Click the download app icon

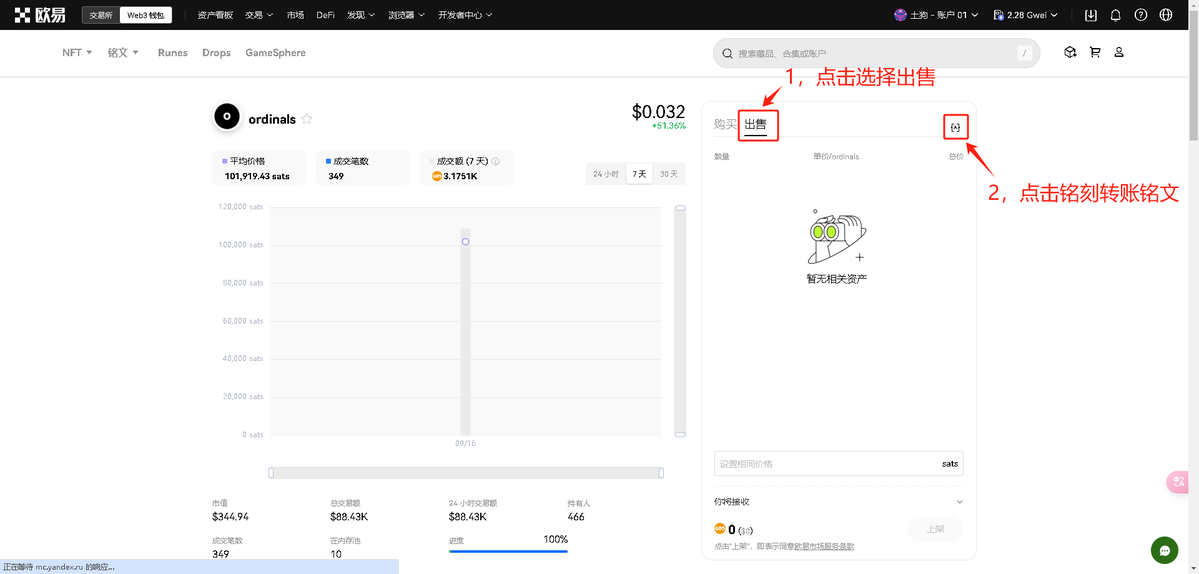(x=1090, y=15)
